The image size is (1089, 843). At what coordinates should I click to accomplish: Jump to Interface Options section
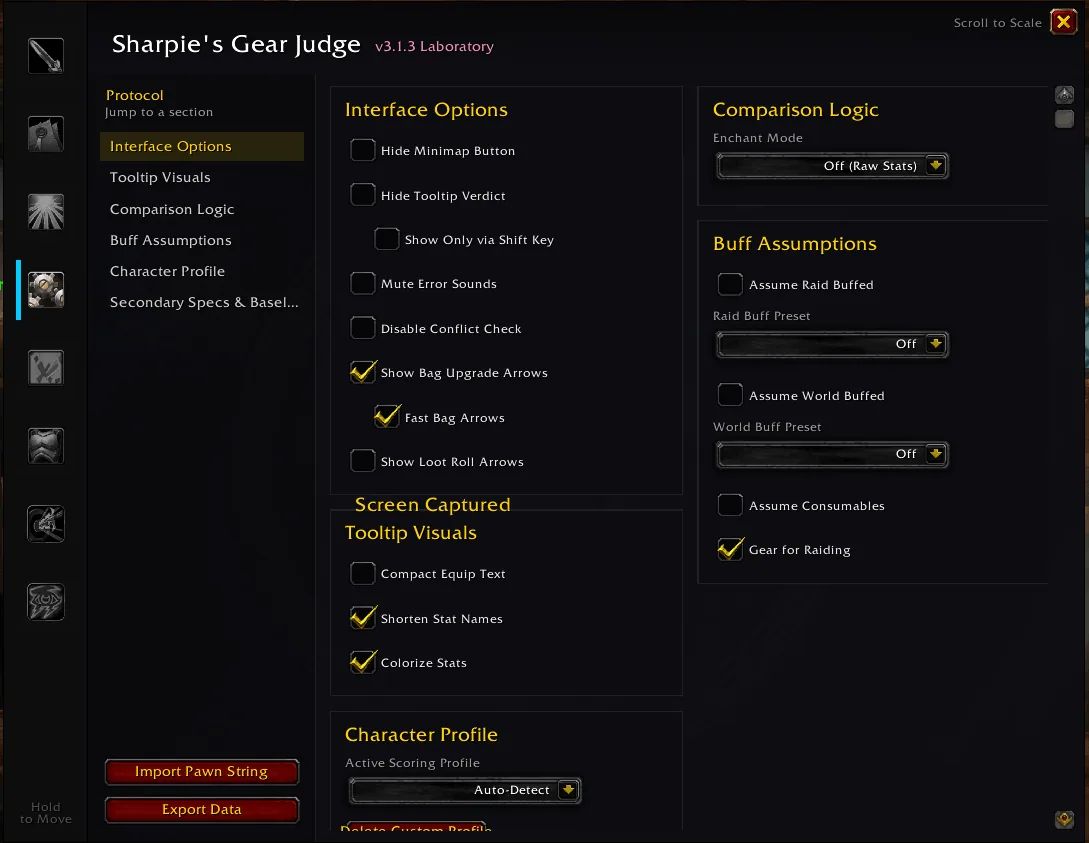tap(201, 147)
